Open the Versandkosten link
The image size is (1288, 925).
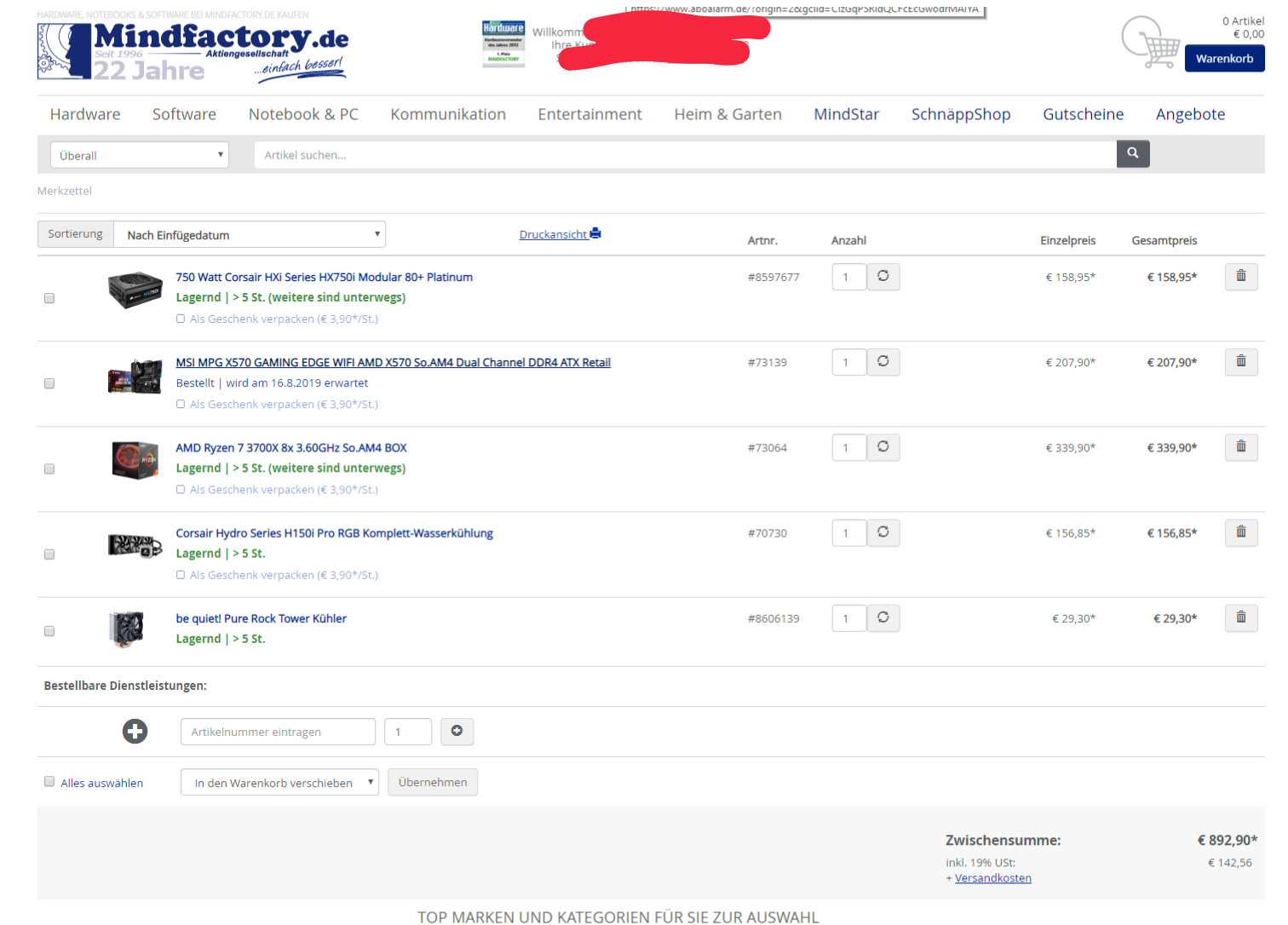[992, 878]
